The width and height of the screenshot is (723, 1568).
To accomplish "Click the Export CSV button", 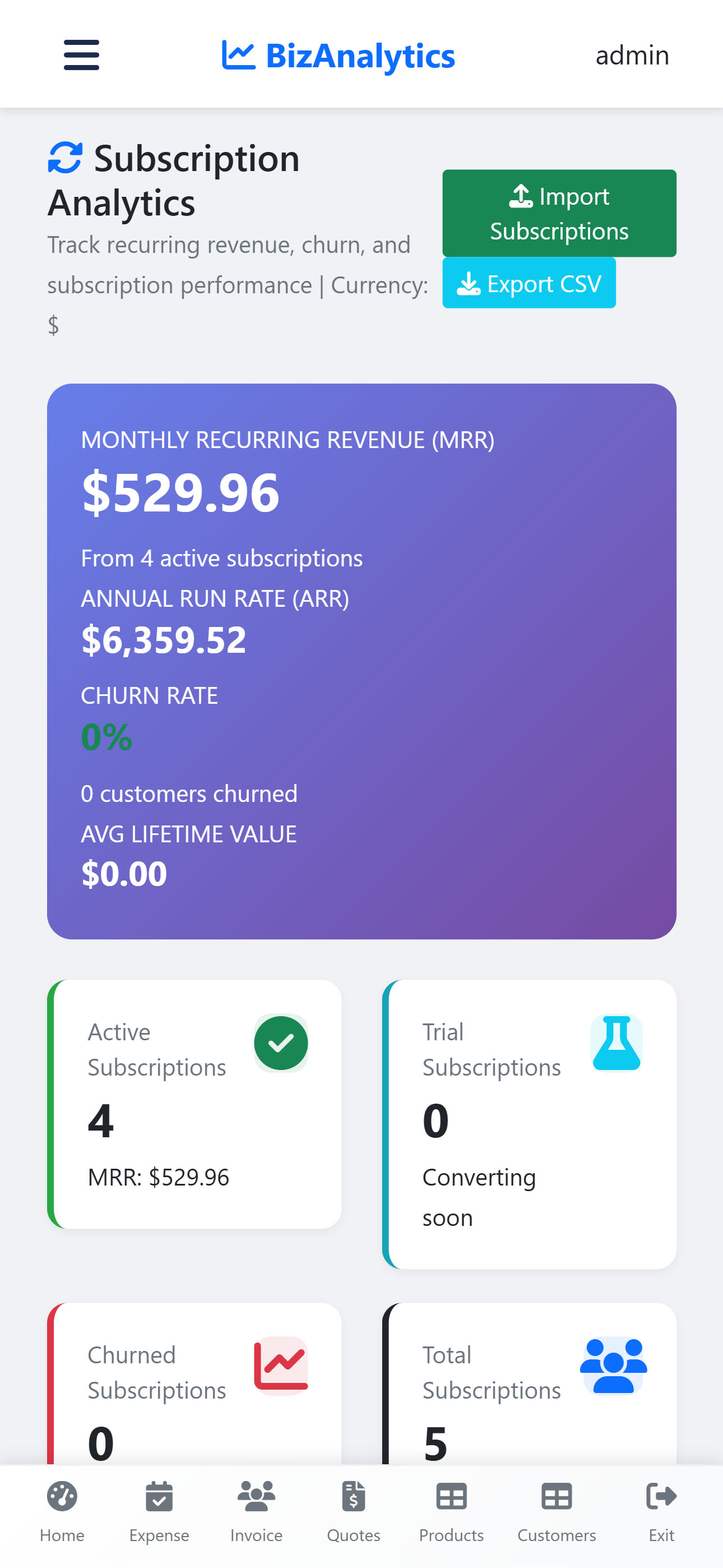I will 529,283.
